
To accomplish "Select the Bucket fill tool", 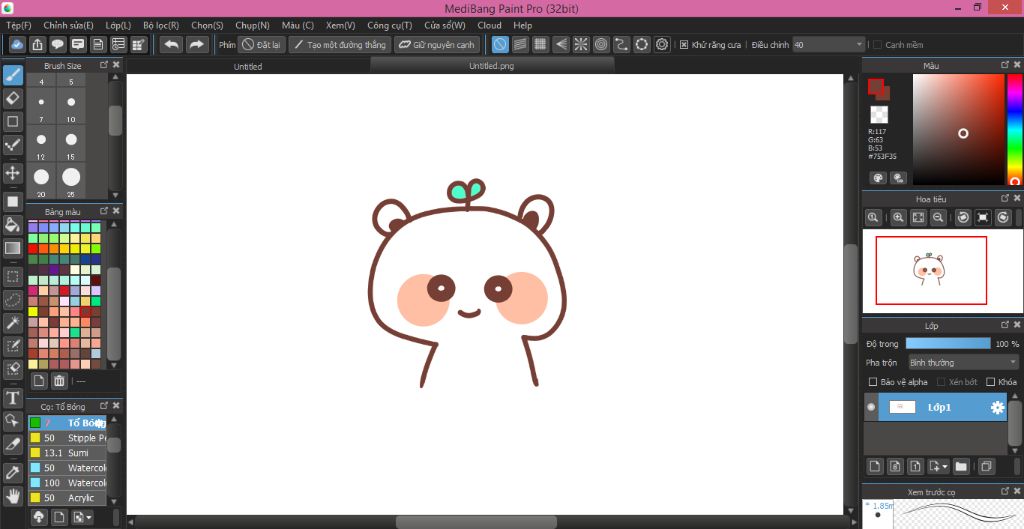I will (13, 224).
